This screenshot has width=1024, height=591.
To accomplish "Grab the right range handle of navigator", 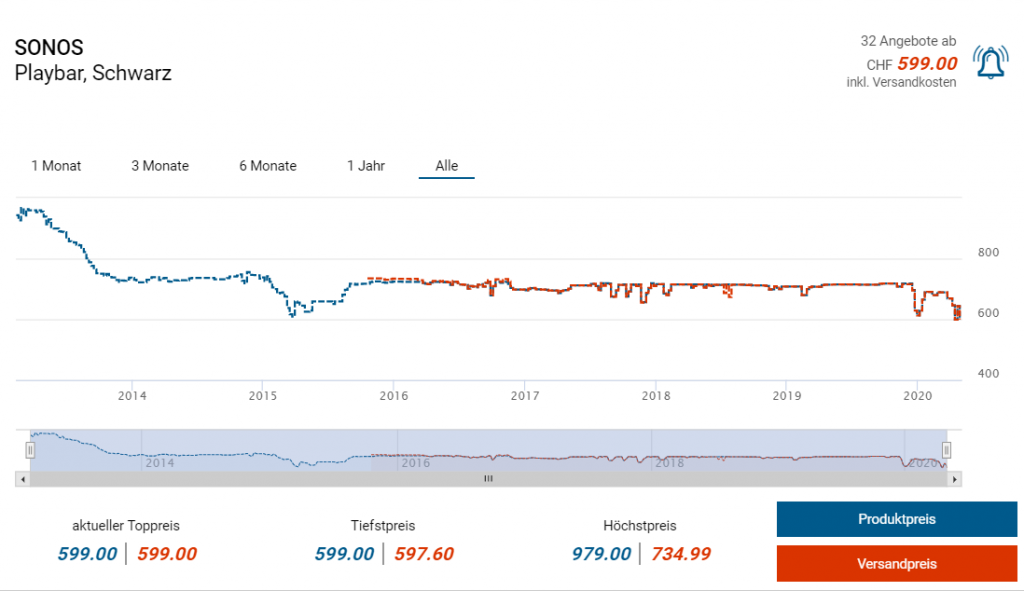I will [x=946, y=450].
